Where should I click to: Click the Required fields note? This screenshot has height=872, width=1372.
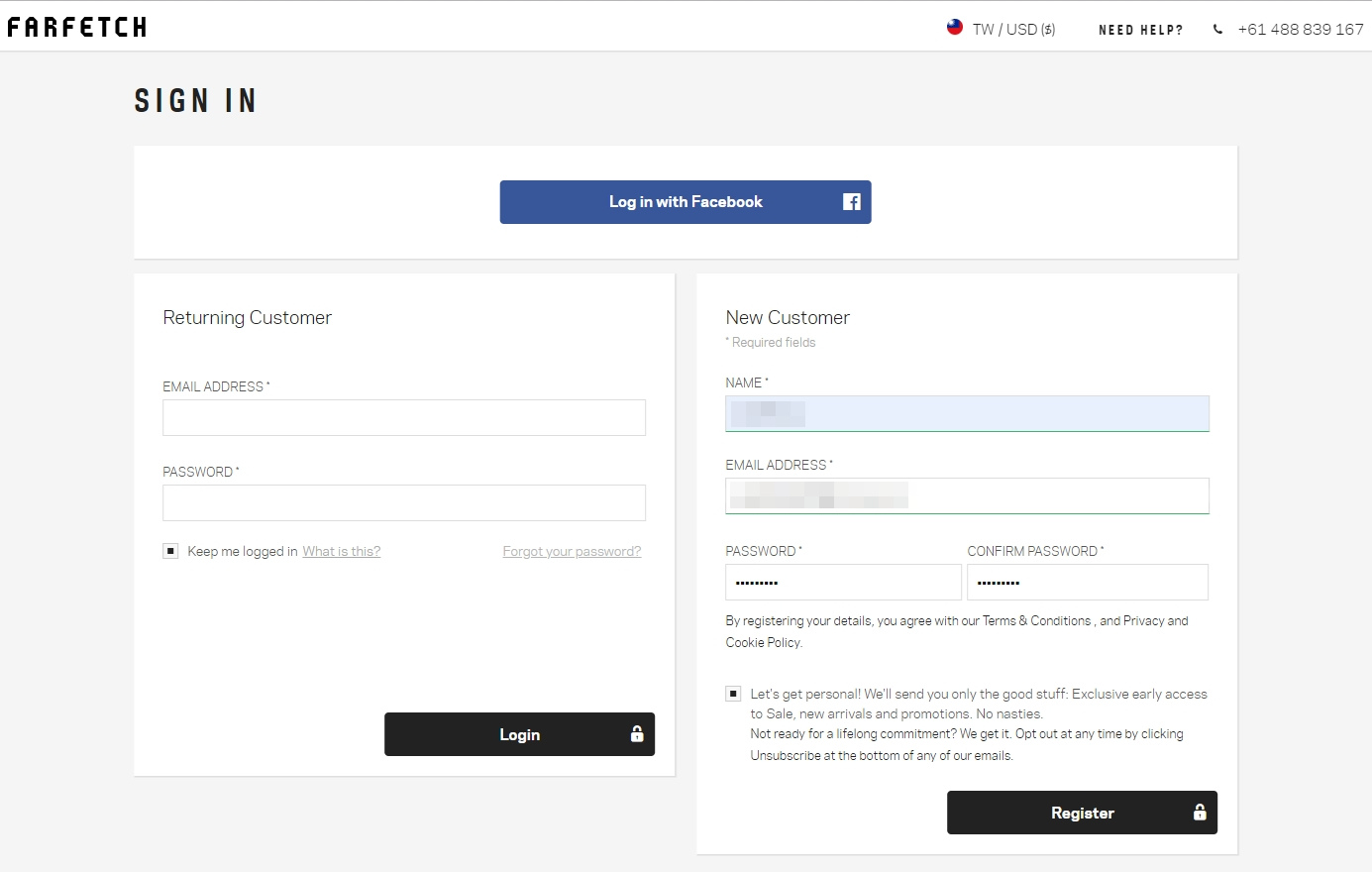pos(771,343)
